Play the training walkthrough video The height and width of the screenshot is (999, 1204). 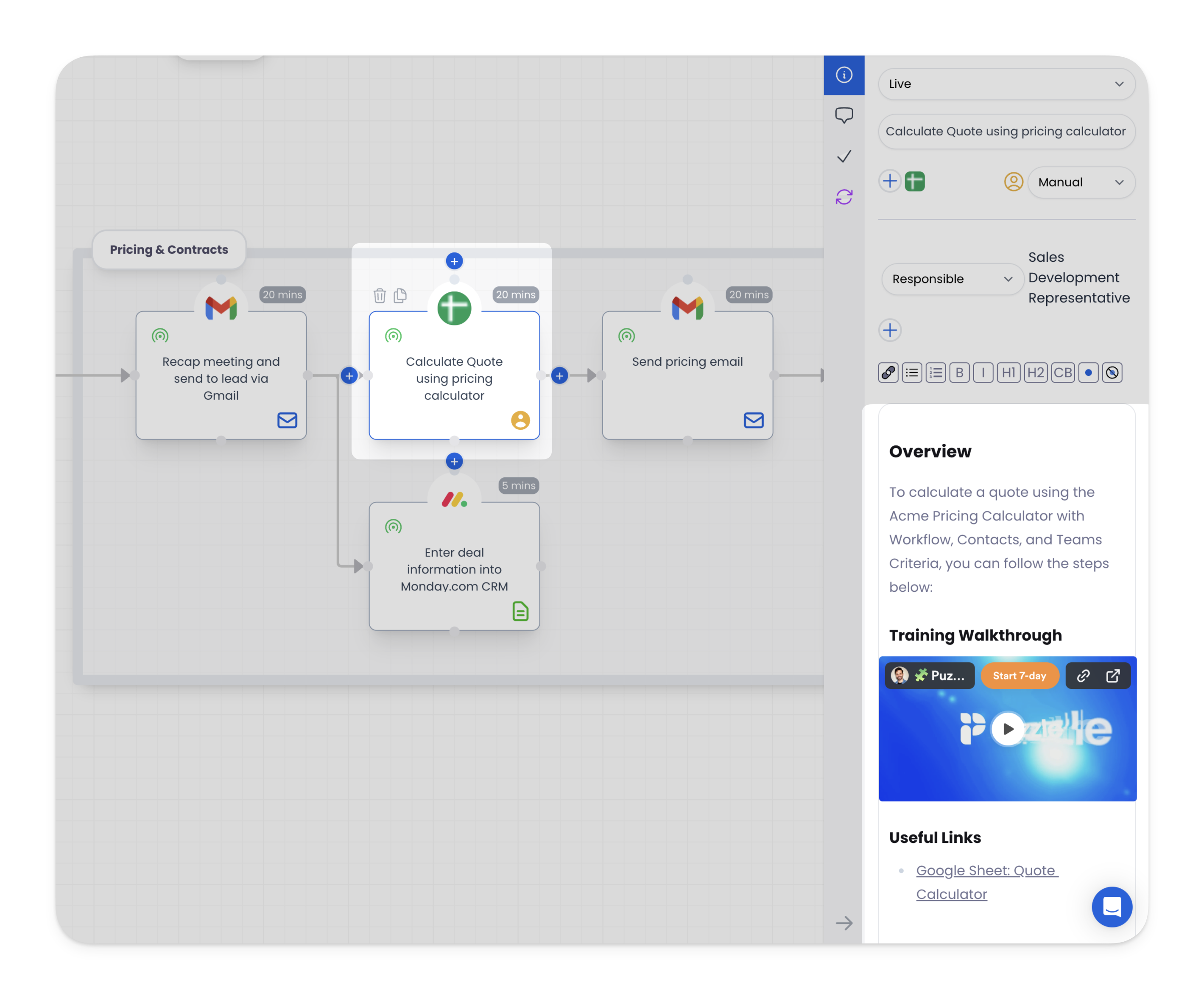[1008, 729]
